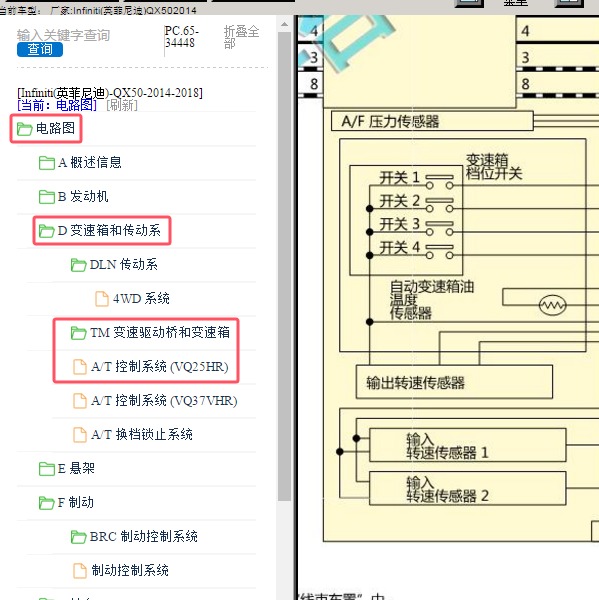
Task: Click 开关 2 in the gear switch block
Action: coord(400,201)
